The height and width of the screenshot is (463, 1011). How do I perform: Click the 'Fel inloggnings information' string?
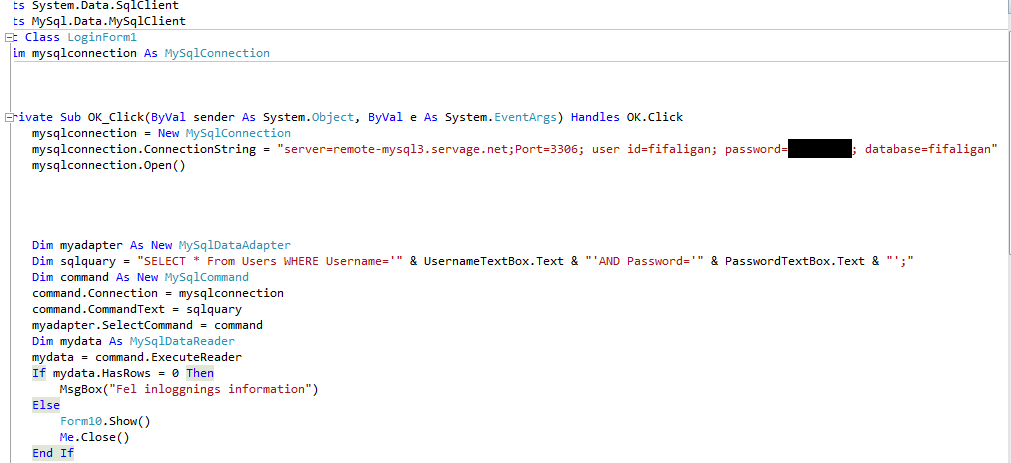210,389
